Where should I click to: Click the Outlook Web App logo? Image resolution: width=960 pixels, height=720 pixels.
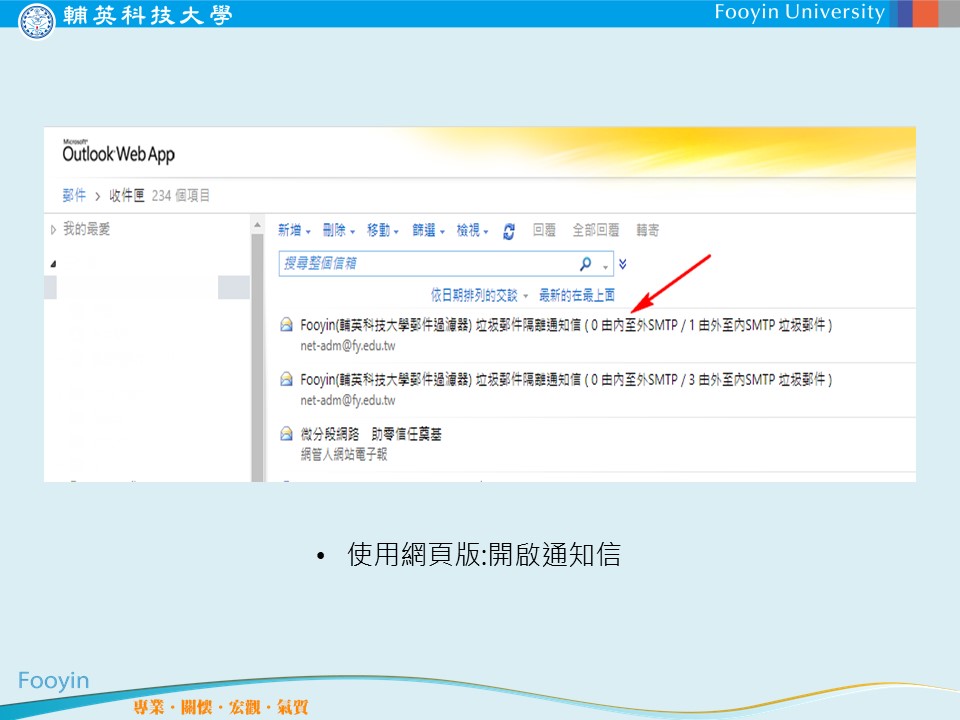[x=118, y=152]
